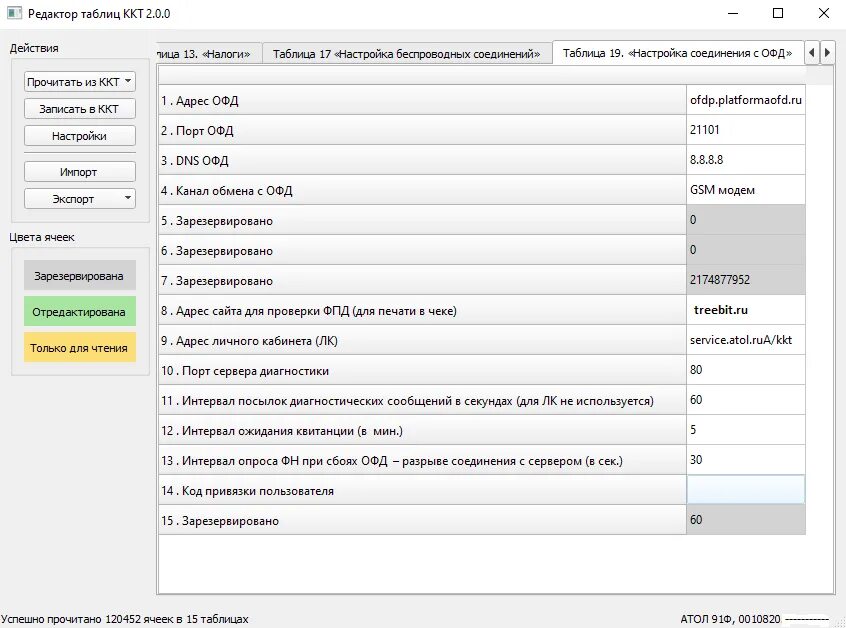Viewport: 846px width, 628px height.
Task: Edit the 'Код привязки пользователя' empty cell
Action: (x=746, y=490)
